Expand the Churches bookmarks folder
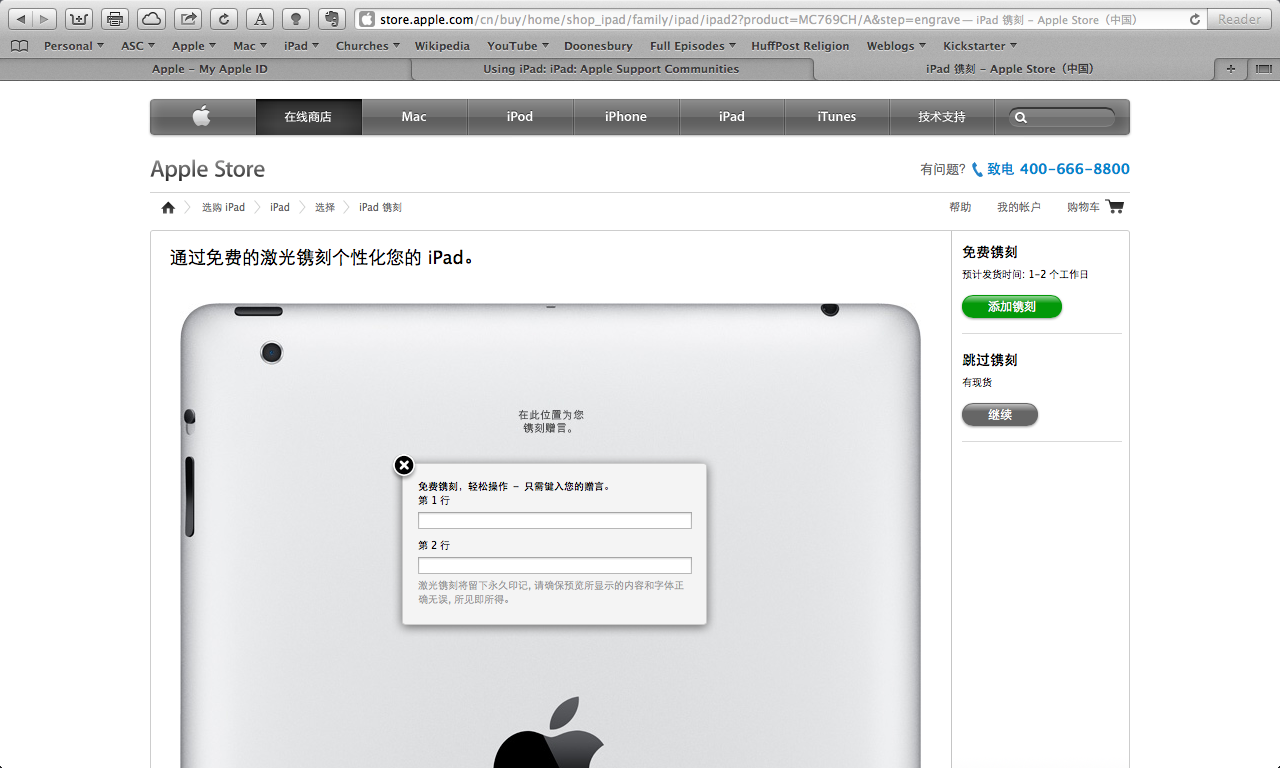Image resolution: width=1280 pixels, height=768 pixels. tap(368, 46)
